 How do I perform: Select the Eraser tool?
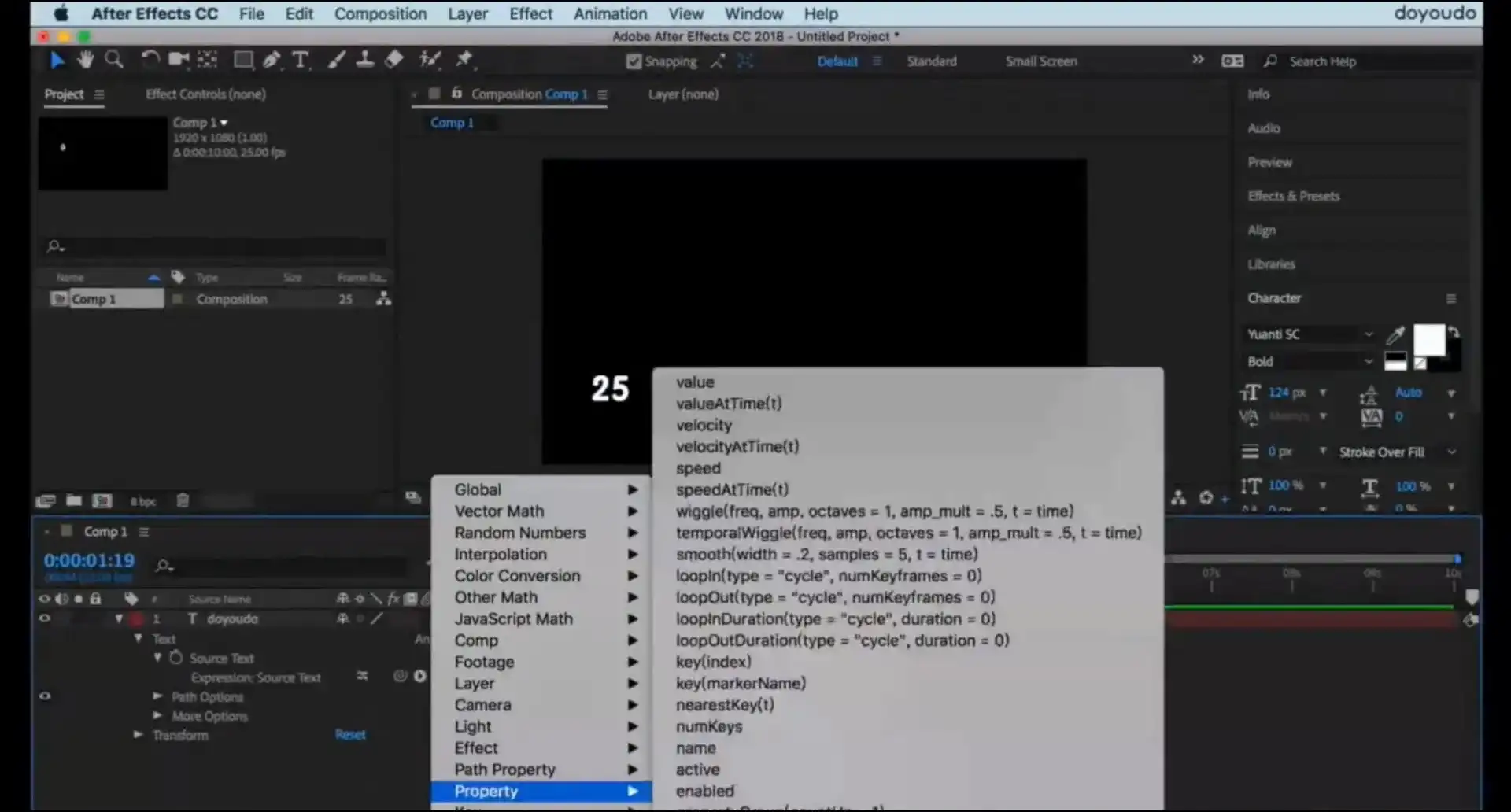[x=394, y=60]
